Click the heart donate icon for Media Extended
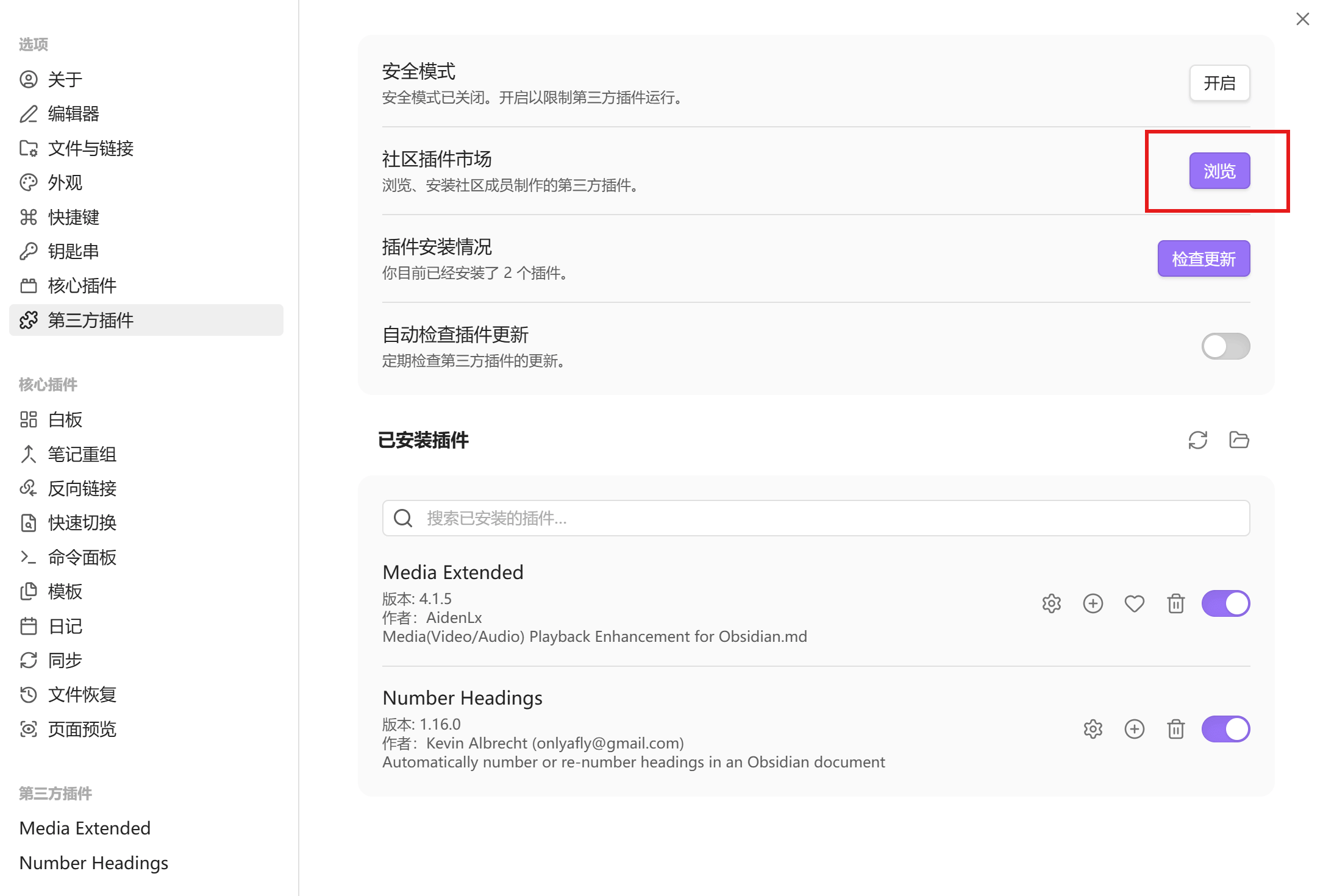The width and height of the screenshot is (1323, 896). pyautogui.click(x=1135, y=603)
